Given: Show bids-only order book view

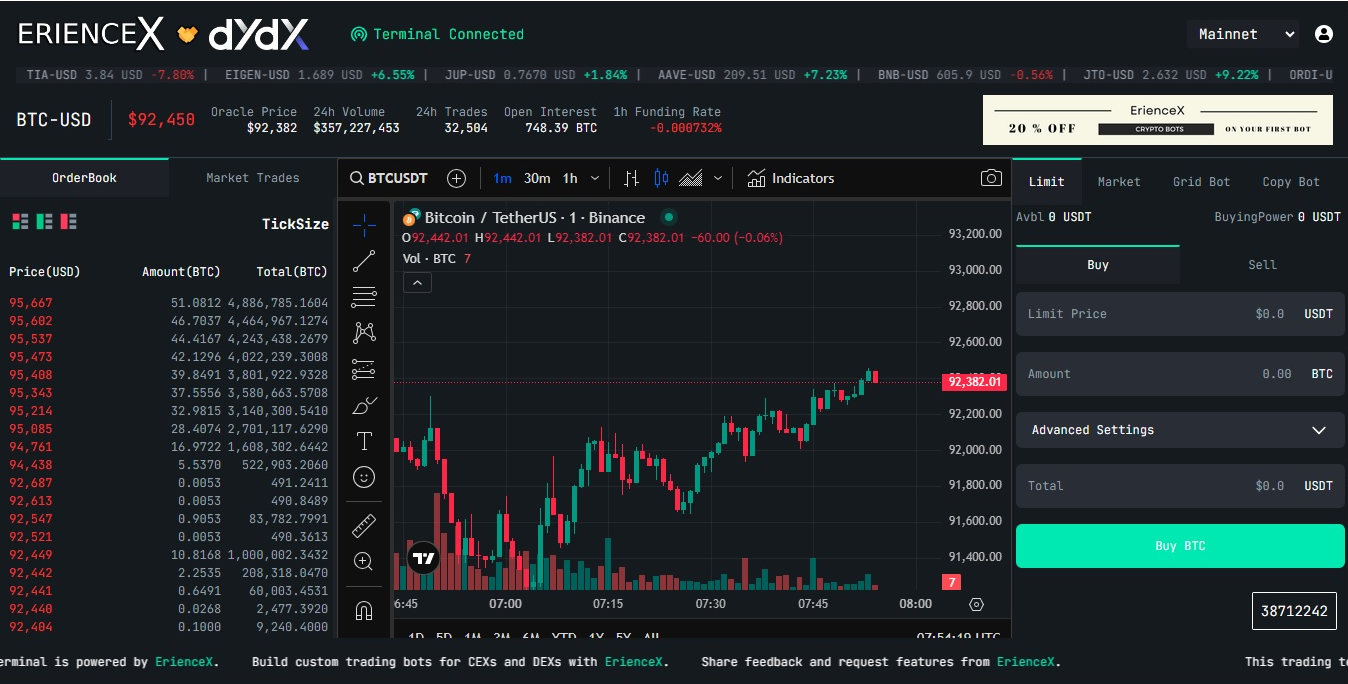Looking at the screenshot, I should pos(44,221).
